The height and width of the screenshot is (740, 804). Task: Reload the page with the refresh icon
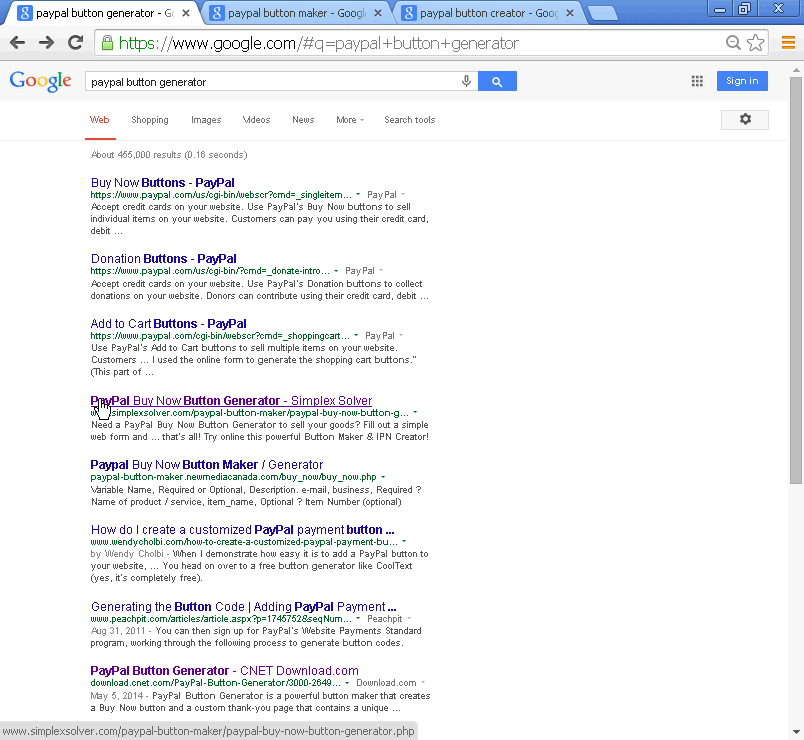pos(75,43)
